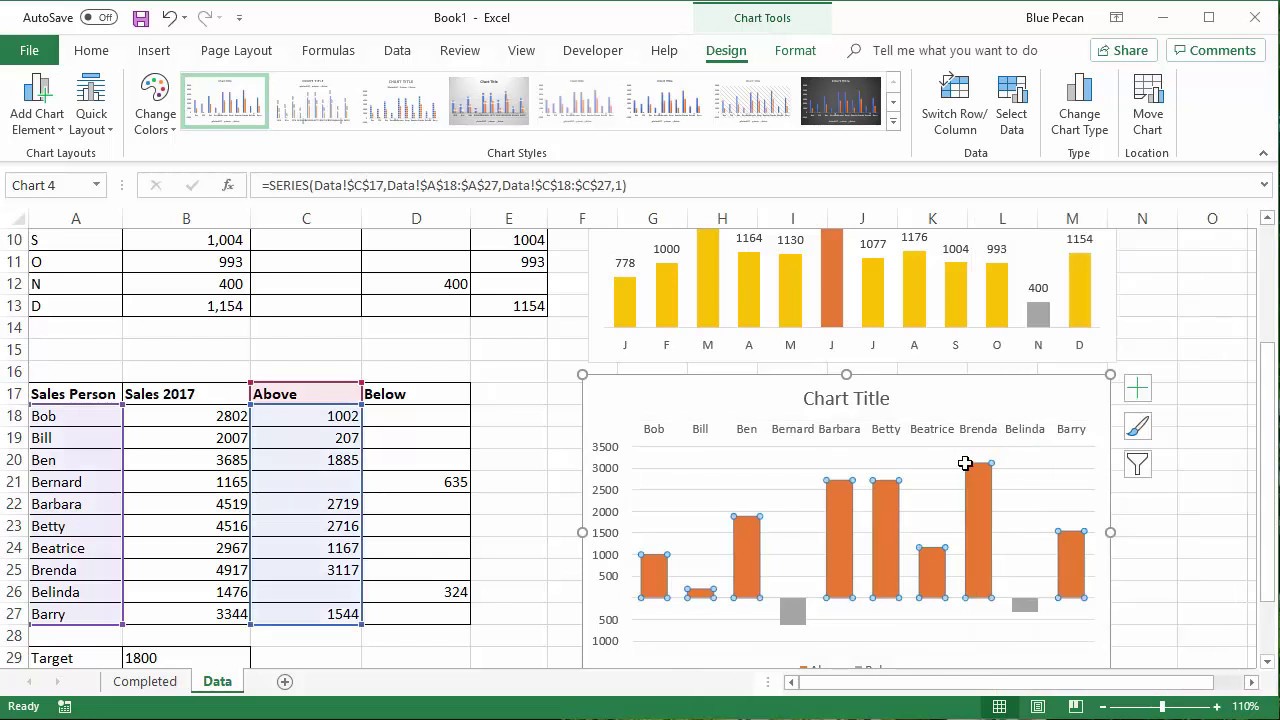Open Ribbon Display Options icon
1280x720 pixels.
point(1117,17)
